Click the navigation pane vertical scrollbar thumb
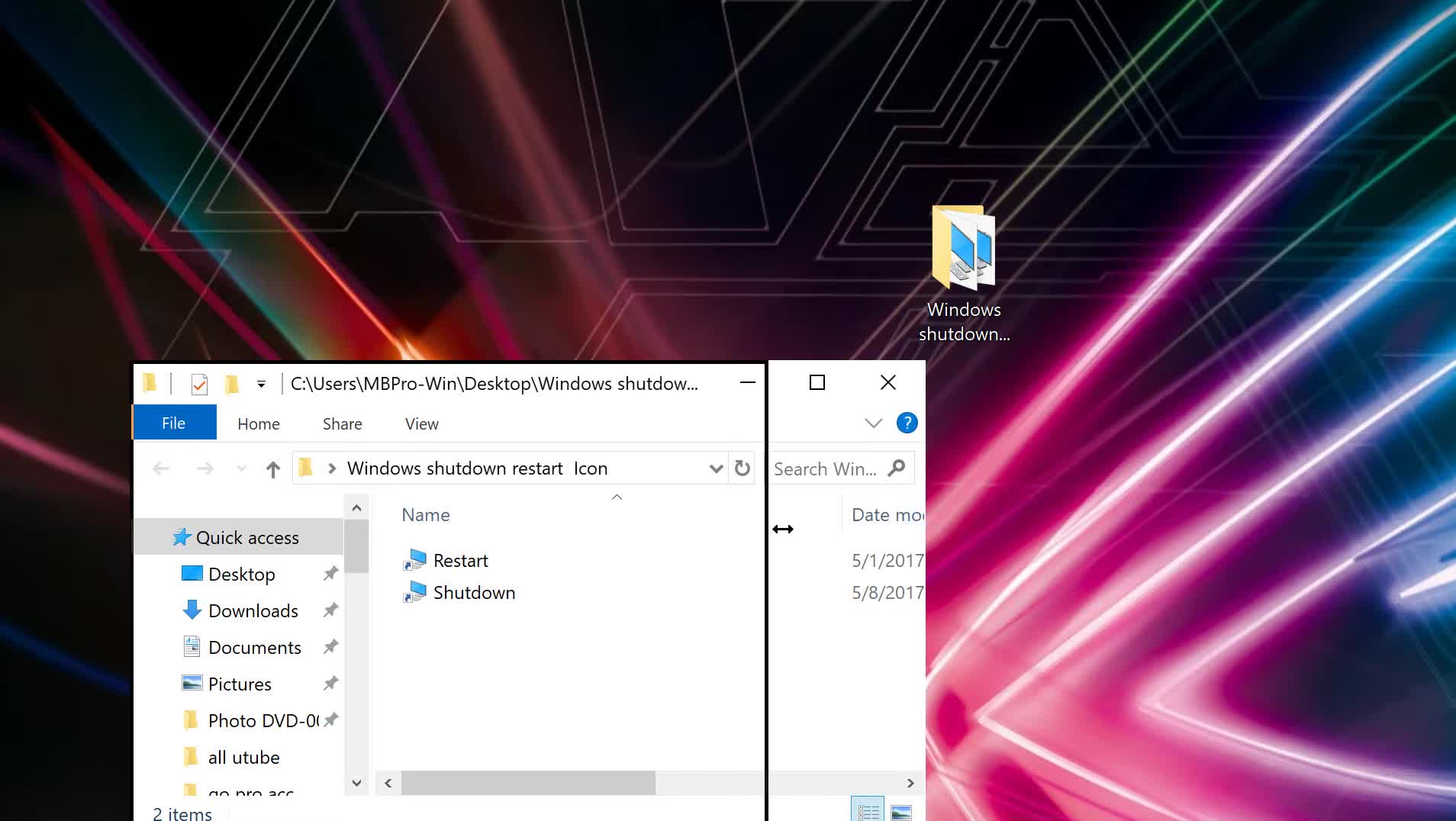Viewport: 1456px width, 821px height. pos(356,546)
